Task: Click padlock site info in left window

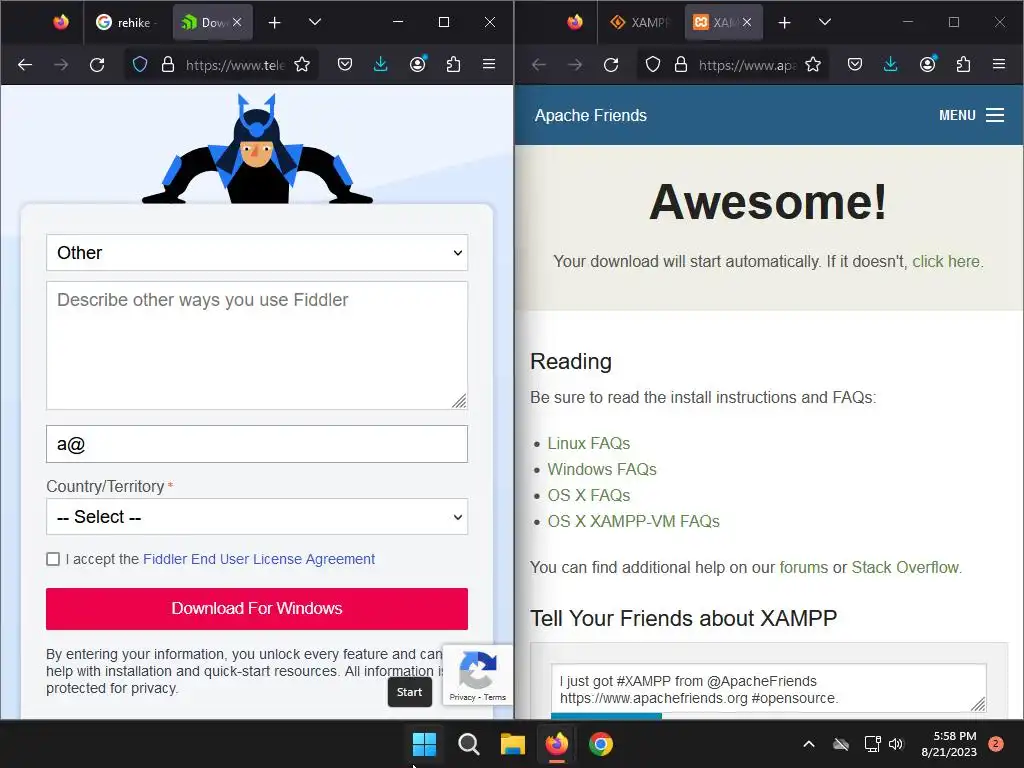Action: (x=168, y=65)
